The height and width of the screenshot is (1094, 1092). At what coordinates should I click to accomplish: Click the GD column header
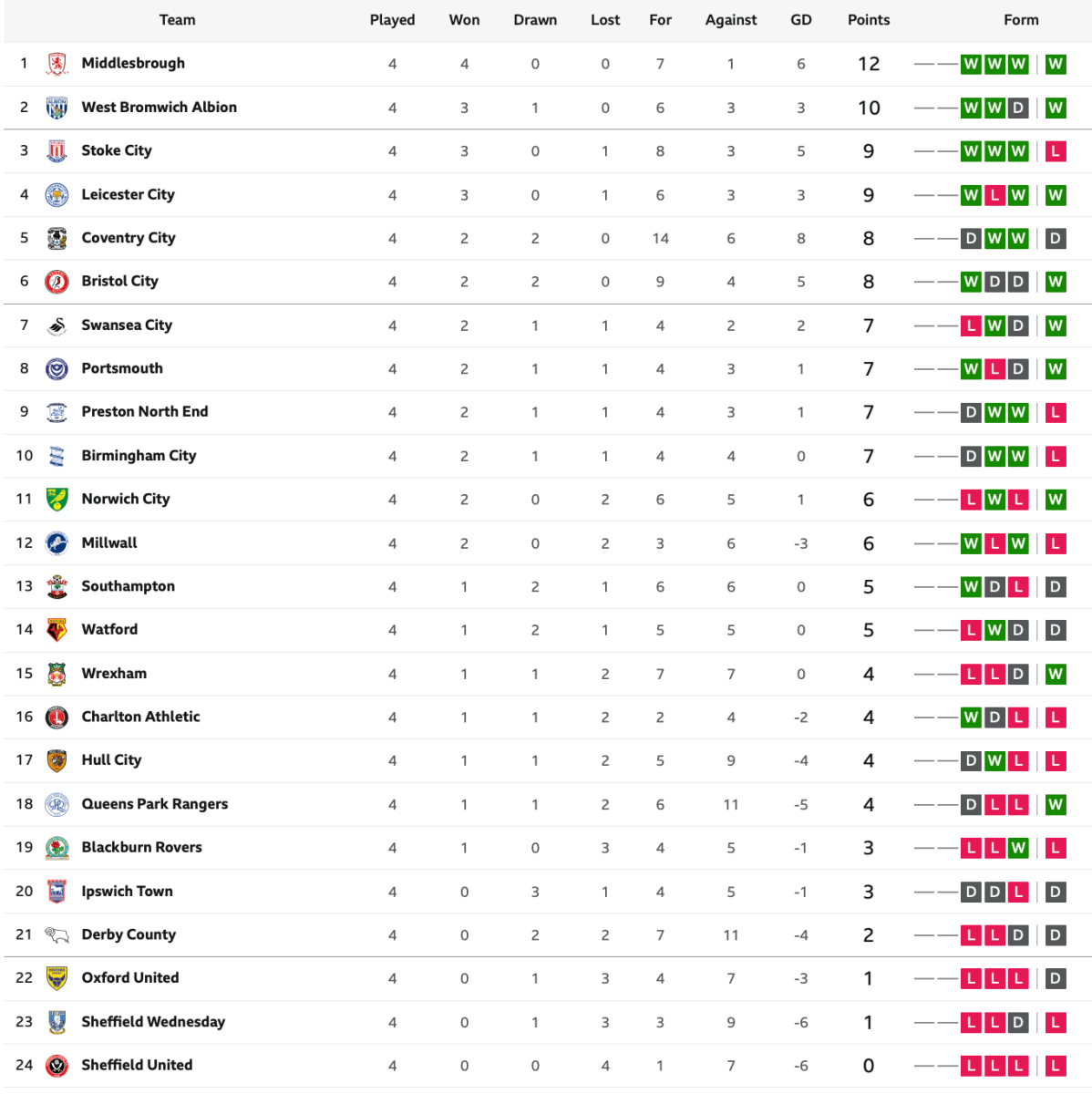[800, 20]
